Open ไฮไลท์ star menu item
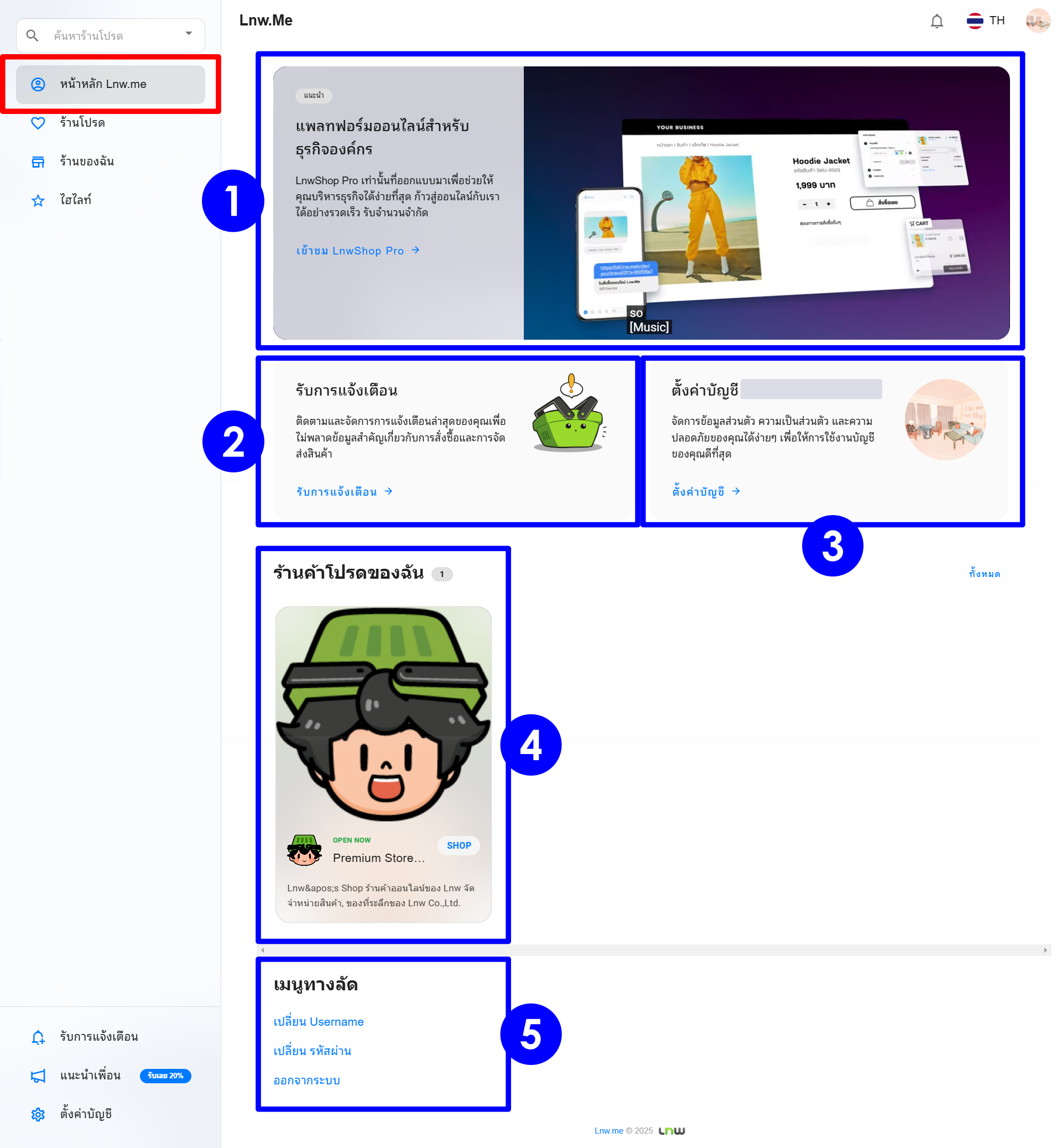The height and width of the screenshot is (1148, 1062). pos(75,200)
